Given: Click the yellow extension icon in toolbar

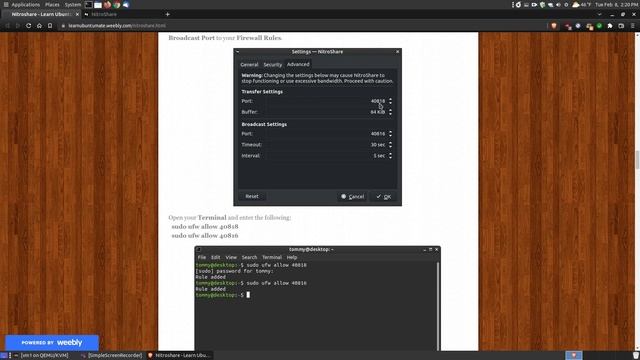Looking at the screenshot, I should click(589, 26).
